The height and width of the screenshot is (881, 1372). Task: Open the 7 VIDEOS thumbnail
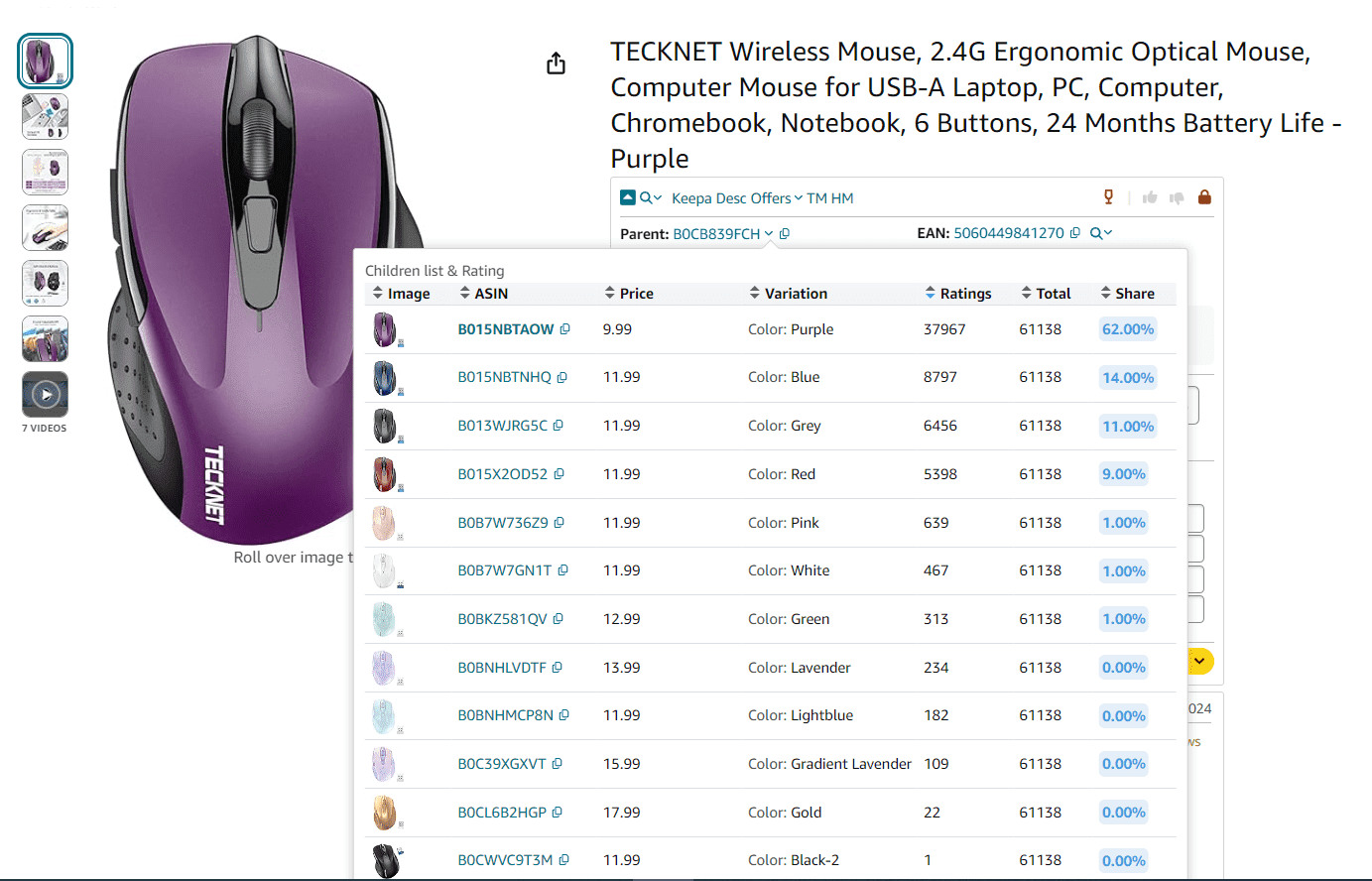[x=45, y=394]
